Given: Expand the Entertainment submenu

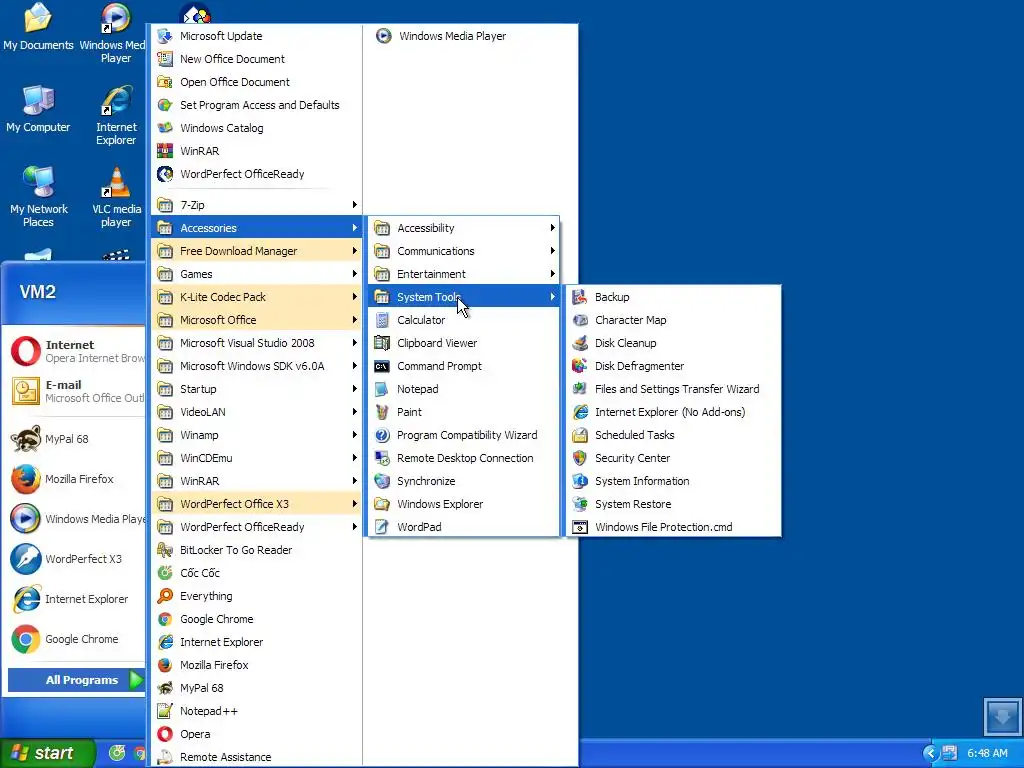Looking at the screenshot, I should [x=464, y=274].
